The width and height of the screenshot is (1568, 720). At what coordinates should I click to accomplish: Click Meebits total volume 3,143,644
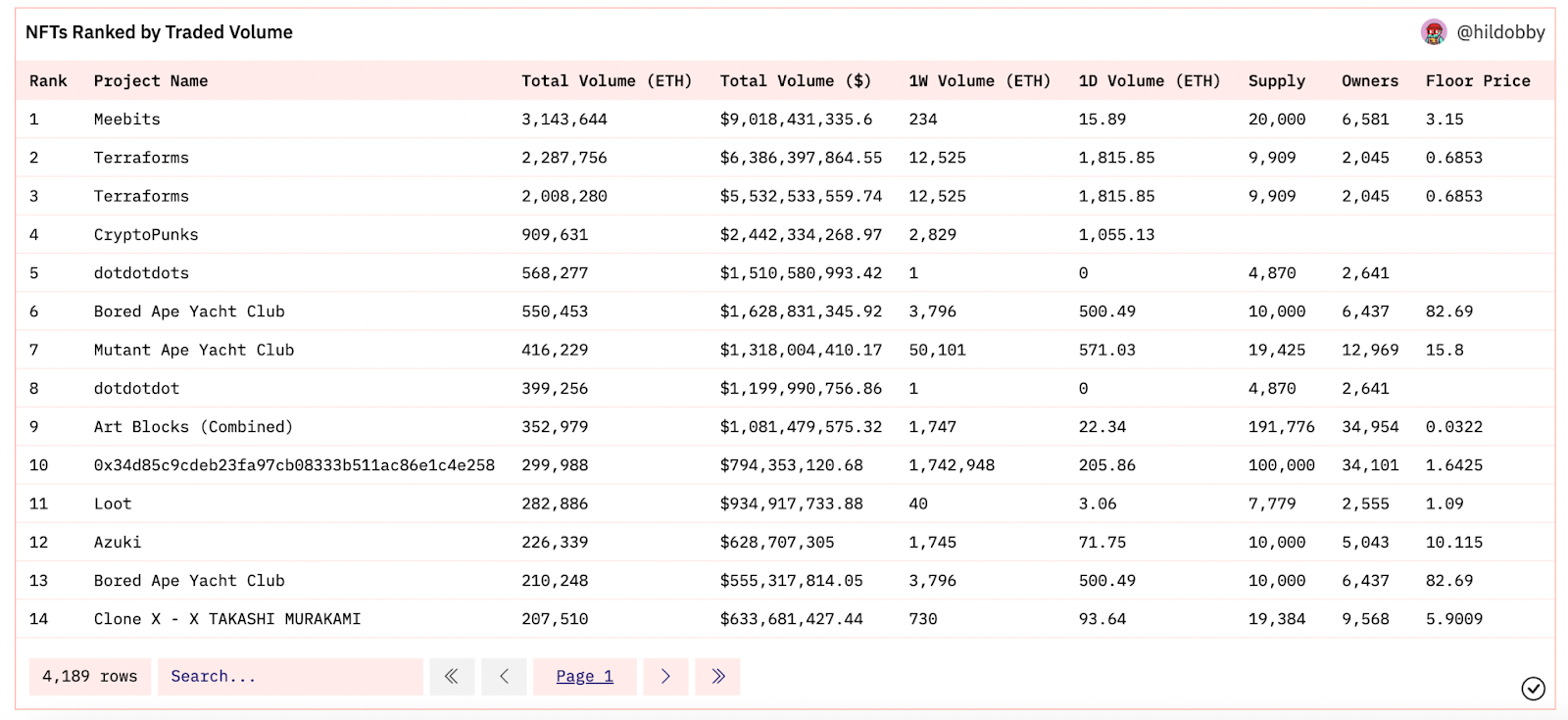tap(564, 120)
